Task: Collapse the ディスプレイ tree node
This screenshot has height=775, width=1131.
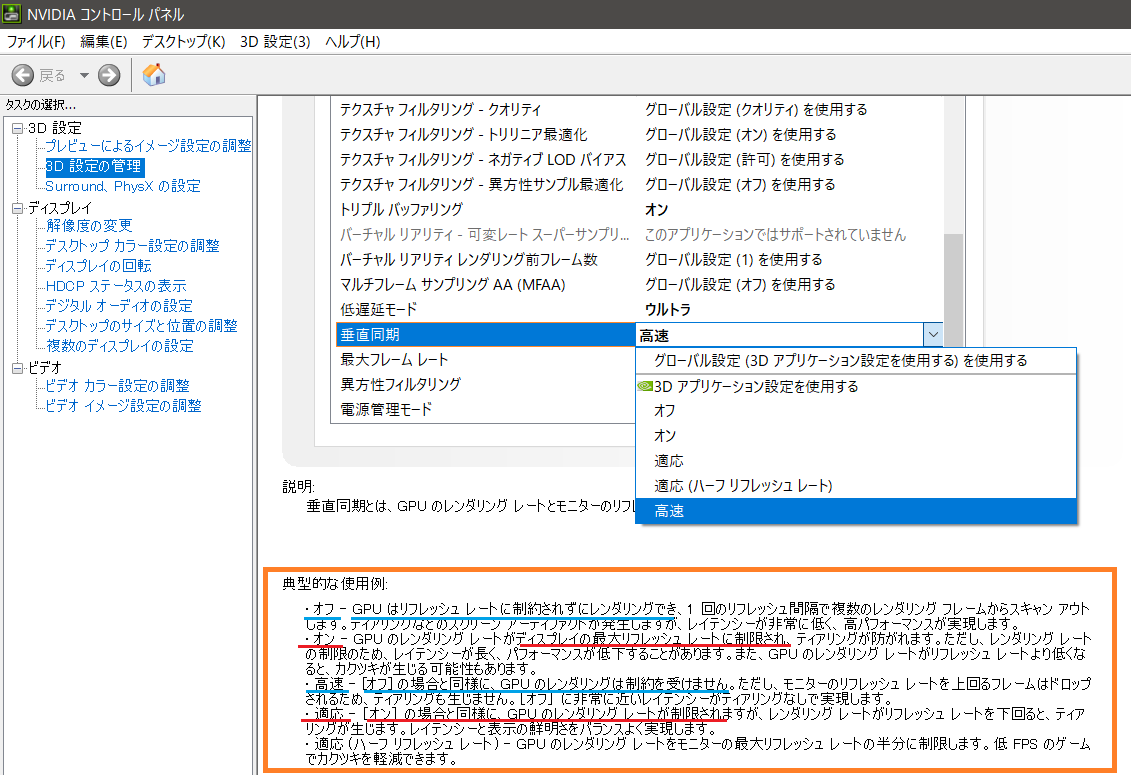Action: click(17, 209)
